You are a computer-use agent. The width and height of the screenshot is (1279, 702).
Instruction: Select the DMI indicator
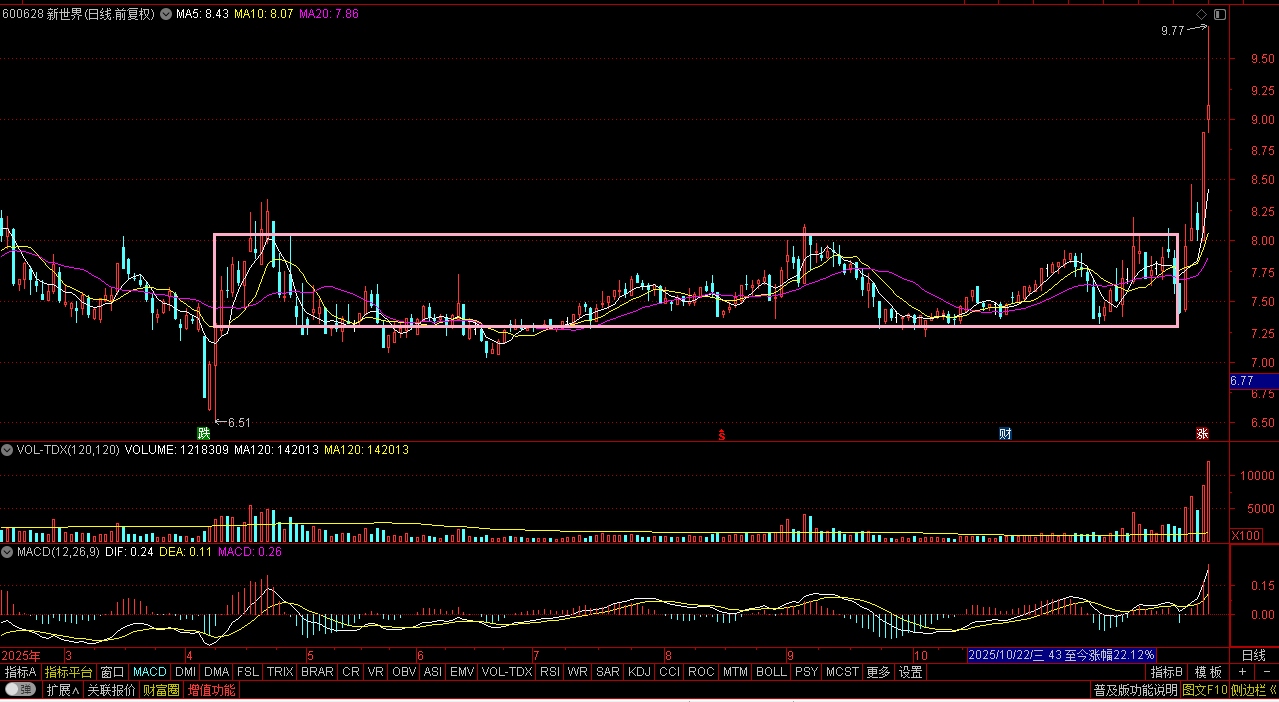point(186,672)
